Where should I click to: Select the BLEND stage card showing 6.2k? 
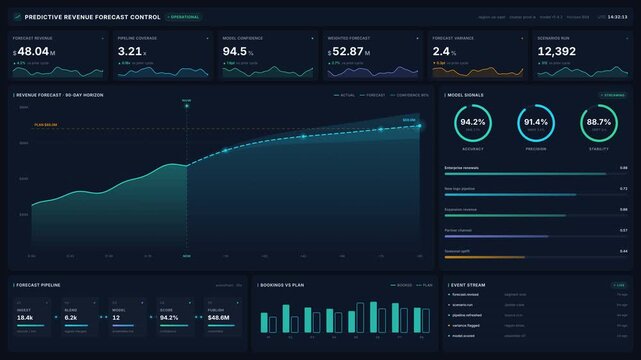(81, 317)
